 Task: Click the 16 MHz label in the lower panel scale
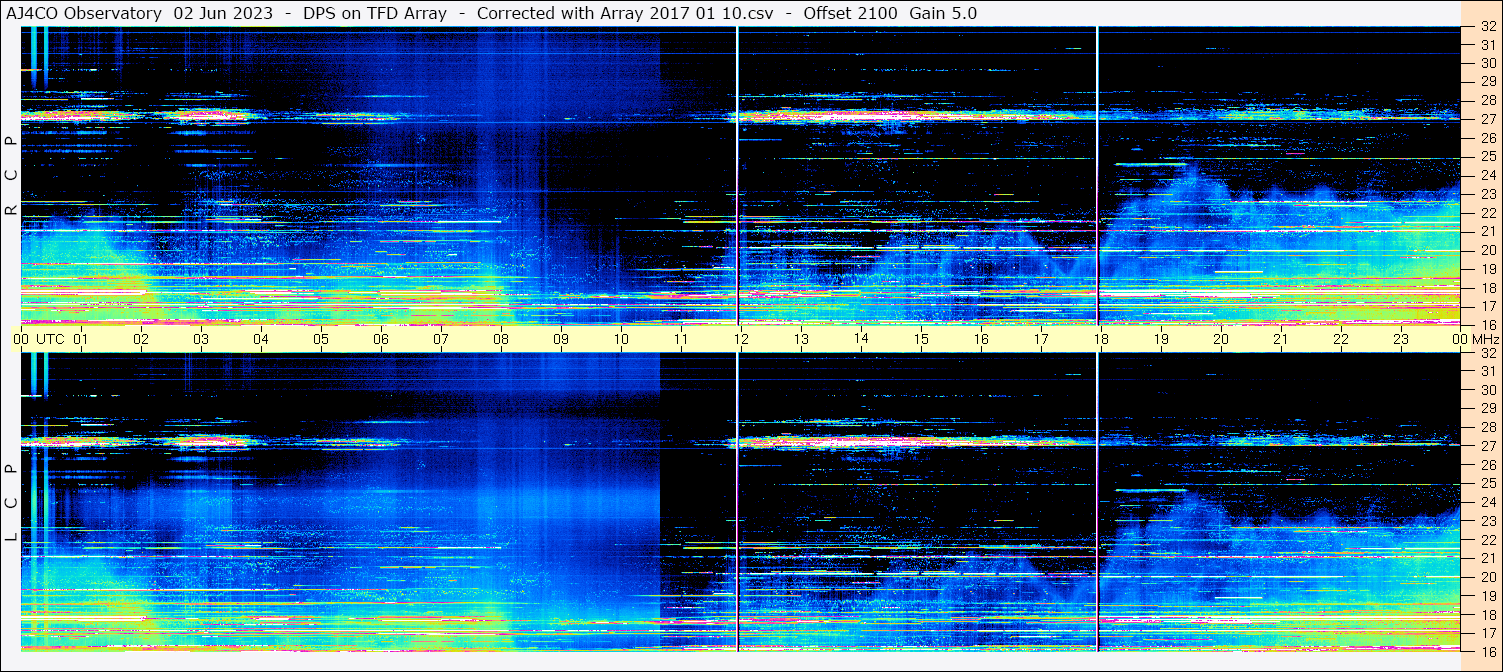[x=1487, y=650]
